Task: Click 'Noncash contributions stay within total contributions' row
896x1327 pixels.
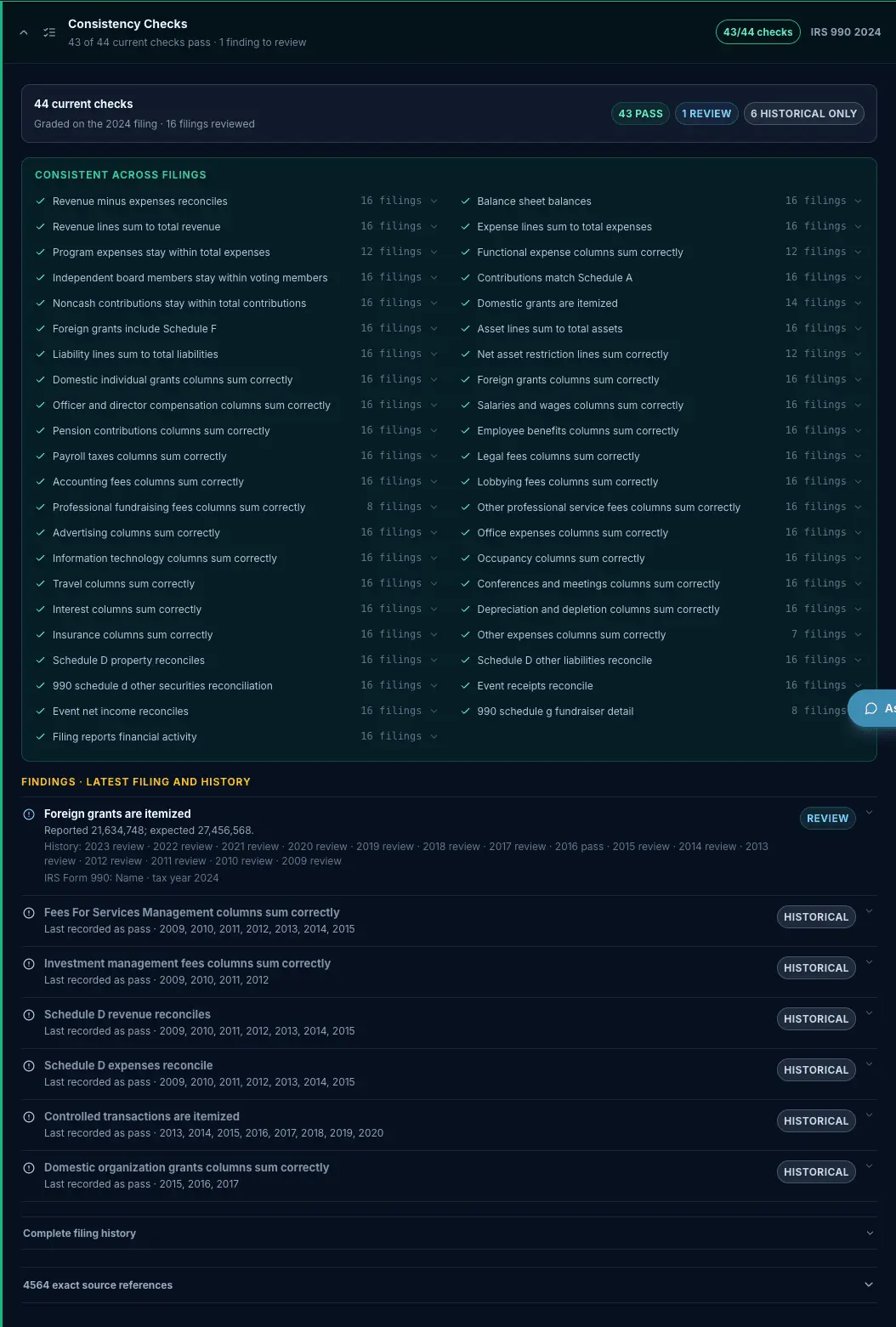Action: click(x=236, y=303)
